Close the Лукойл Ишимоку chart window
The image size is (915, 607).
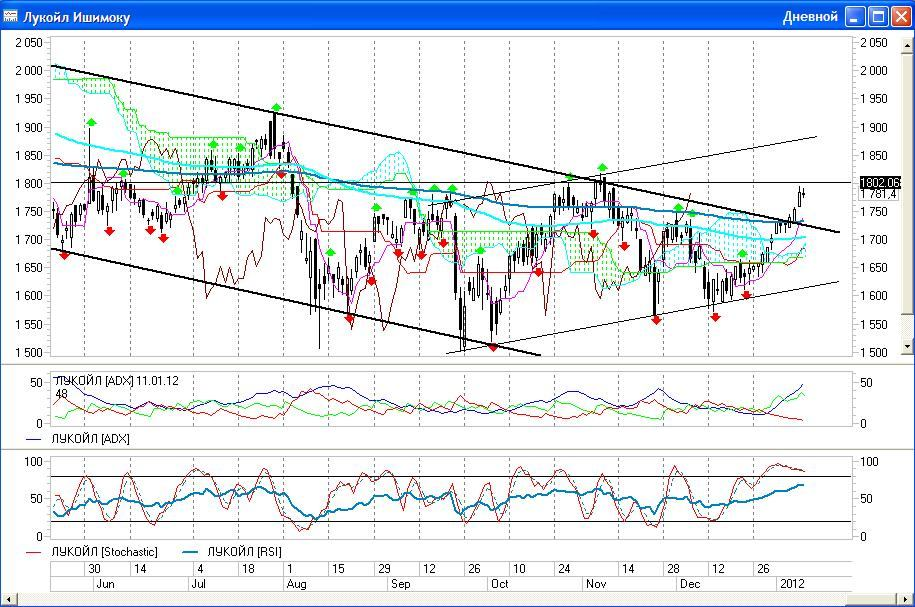point(901,16)
